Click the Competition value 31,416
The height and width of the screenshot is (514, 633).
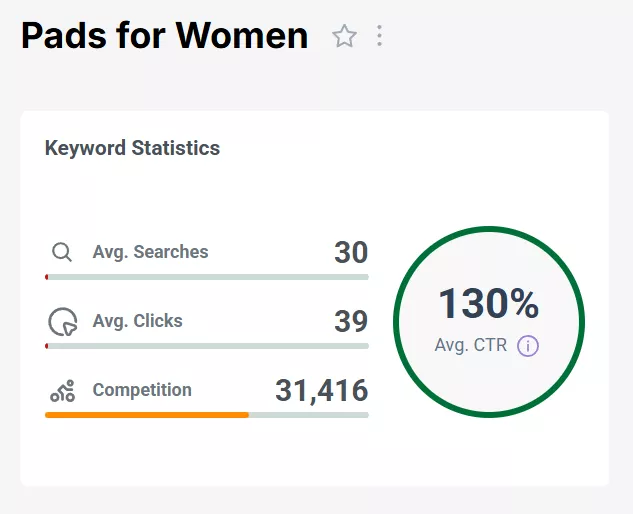(321, 391)
